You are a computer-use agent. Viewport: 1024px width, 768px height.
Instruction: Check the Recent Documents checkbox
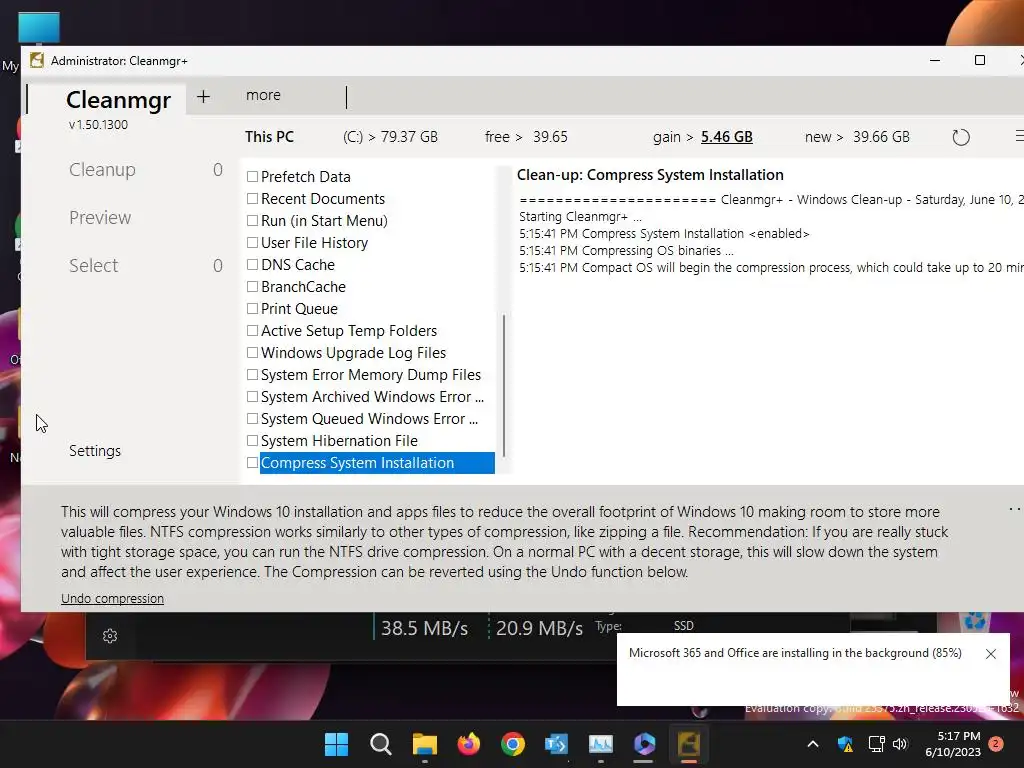[x=252, y=199]
